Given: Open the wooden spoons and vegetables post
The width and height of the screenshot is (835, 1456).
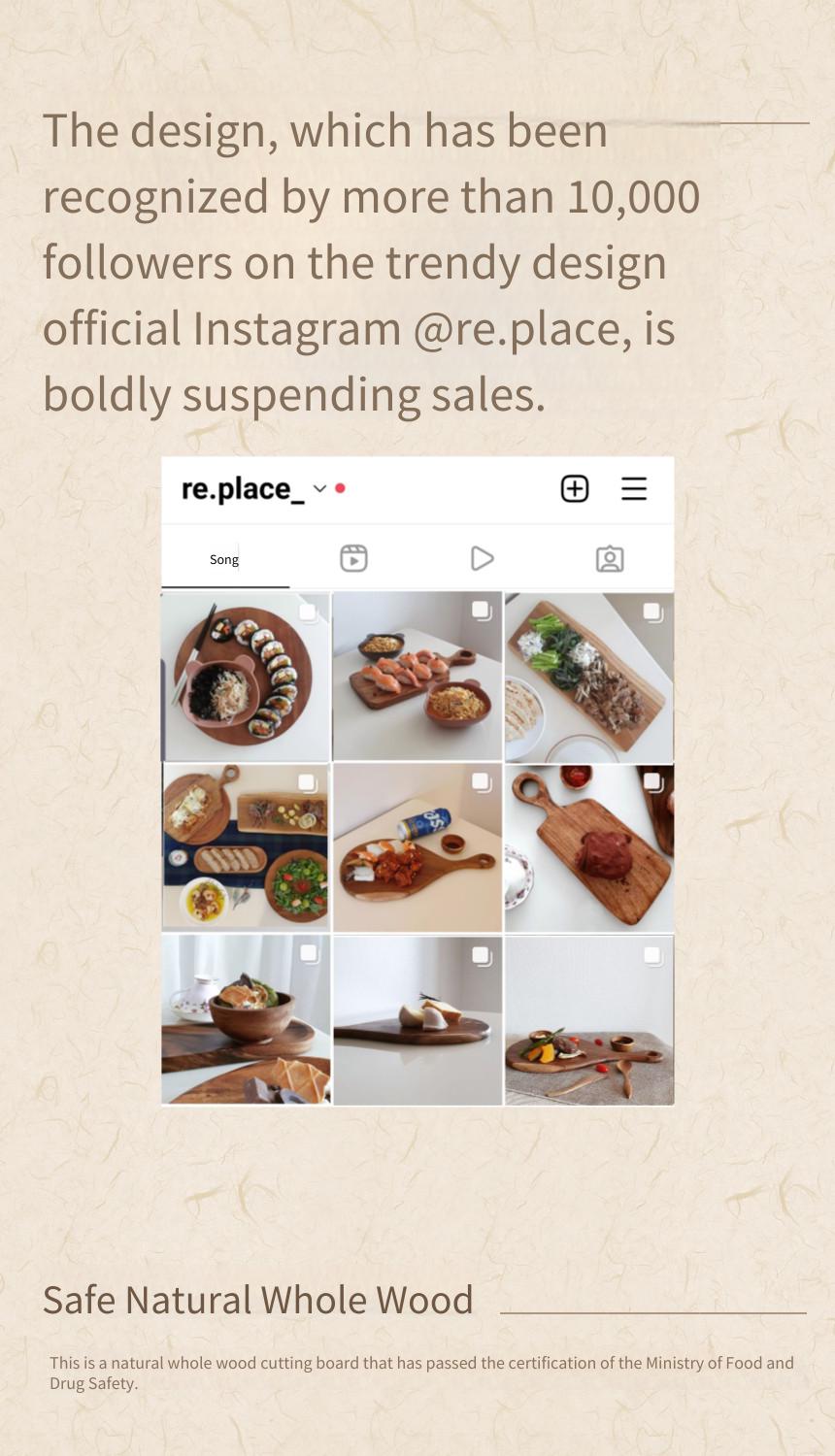Looking at the screenshot, I should [x=589, y=1019].
